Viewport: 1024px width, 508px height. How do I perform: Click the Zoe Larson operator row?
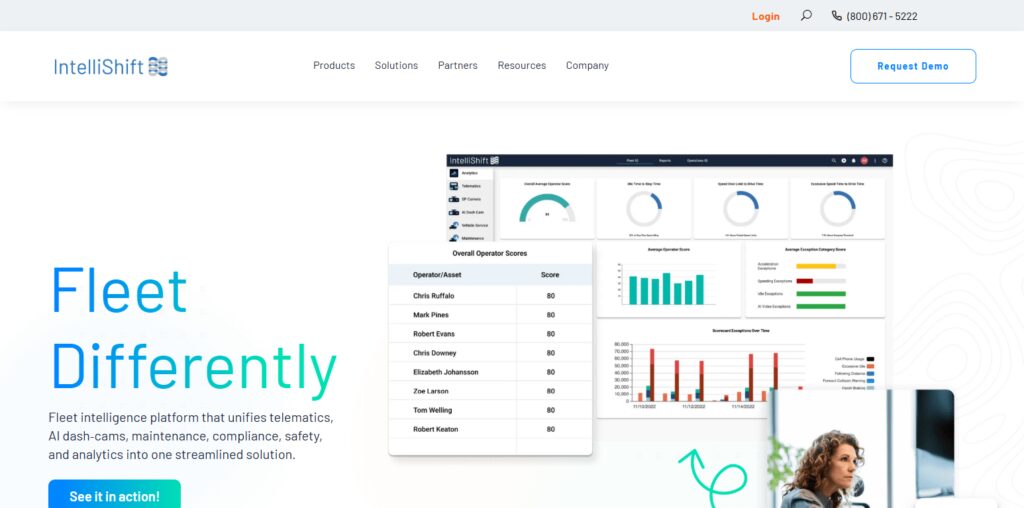coord(490,390)
